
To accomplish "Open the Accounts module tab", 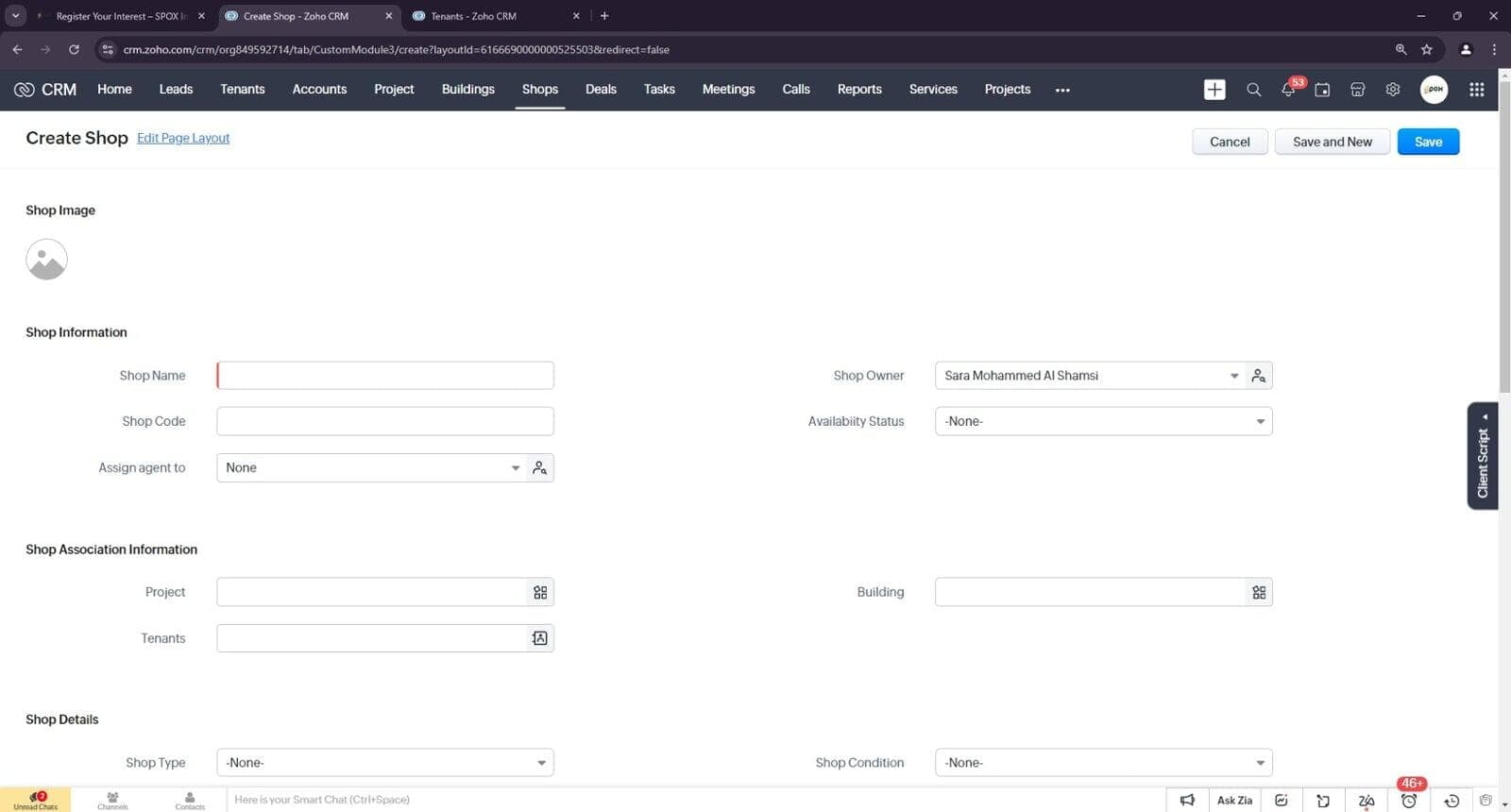I will [319, 89].
